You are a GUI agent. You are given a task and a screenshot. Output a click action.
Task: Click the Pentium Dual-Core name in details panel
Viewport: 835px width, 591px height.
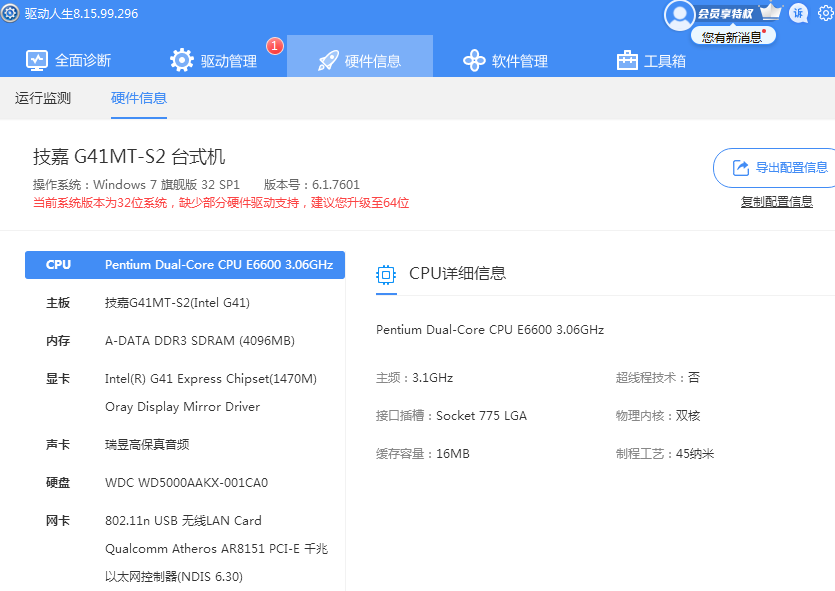pos(490,330)
